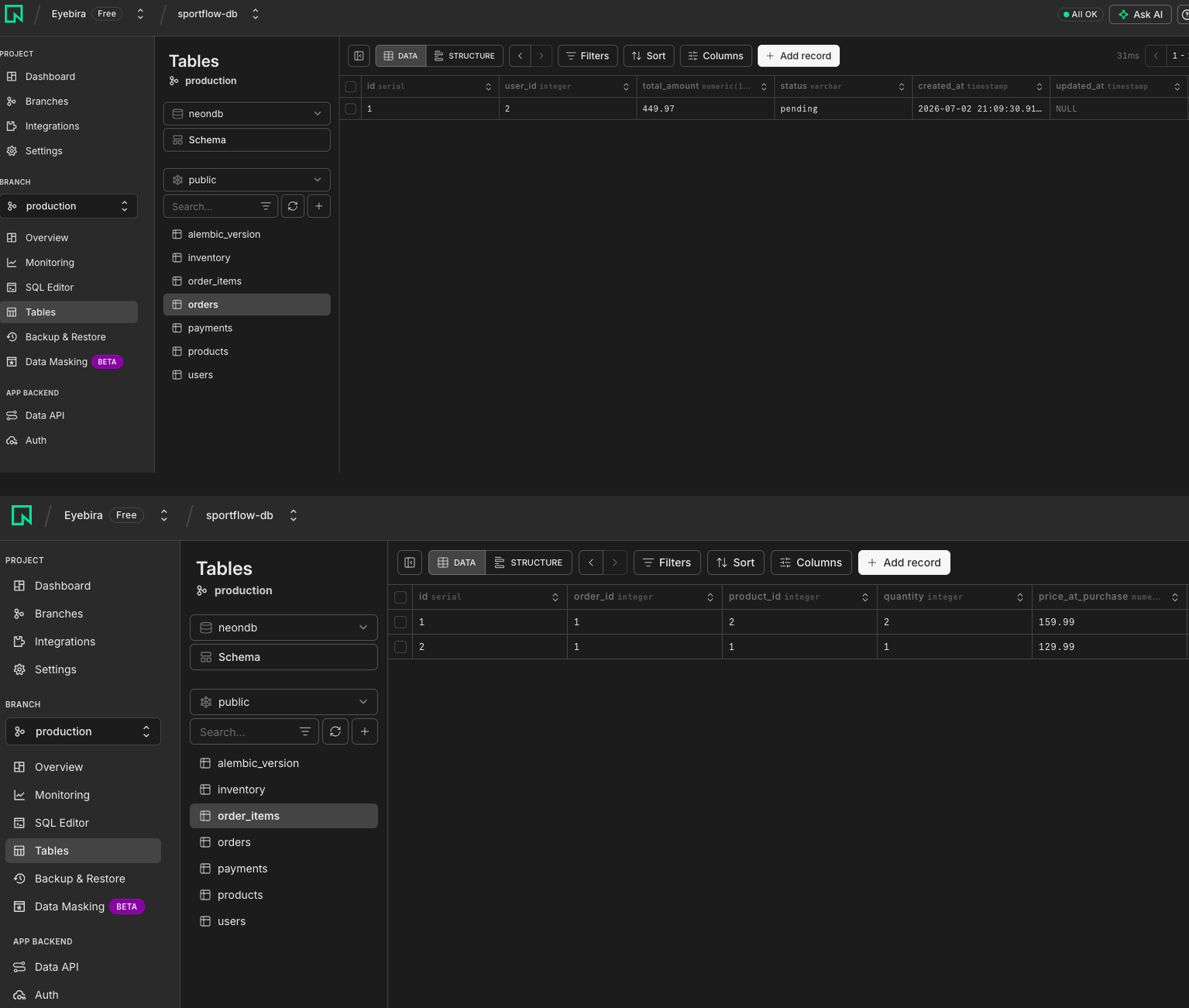Image resolution: width=1189 pixels, height=1008 pixels.
Task: Click the plus icon beside Search in order_items view
Action: 365,731
